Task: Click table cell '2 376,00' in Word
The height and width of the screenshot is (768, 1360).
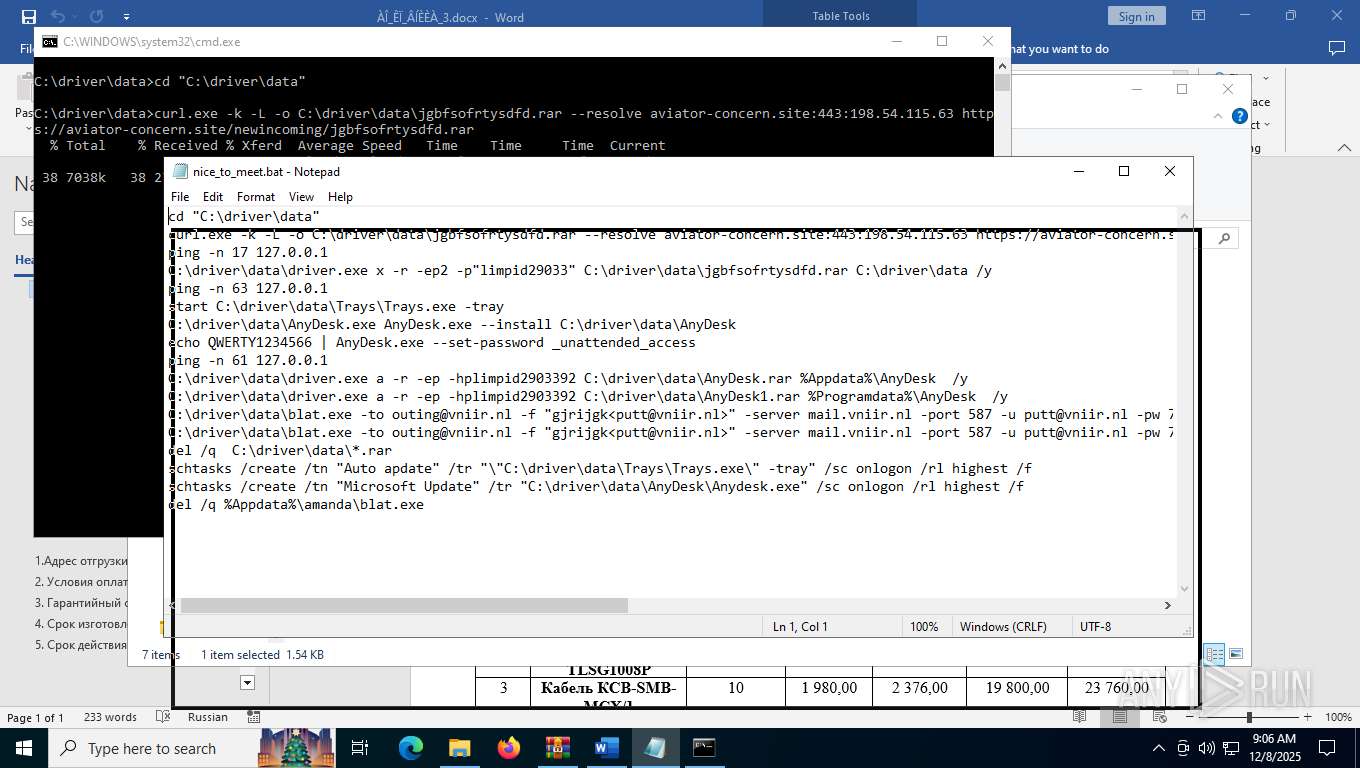Action: pos(920,688)
